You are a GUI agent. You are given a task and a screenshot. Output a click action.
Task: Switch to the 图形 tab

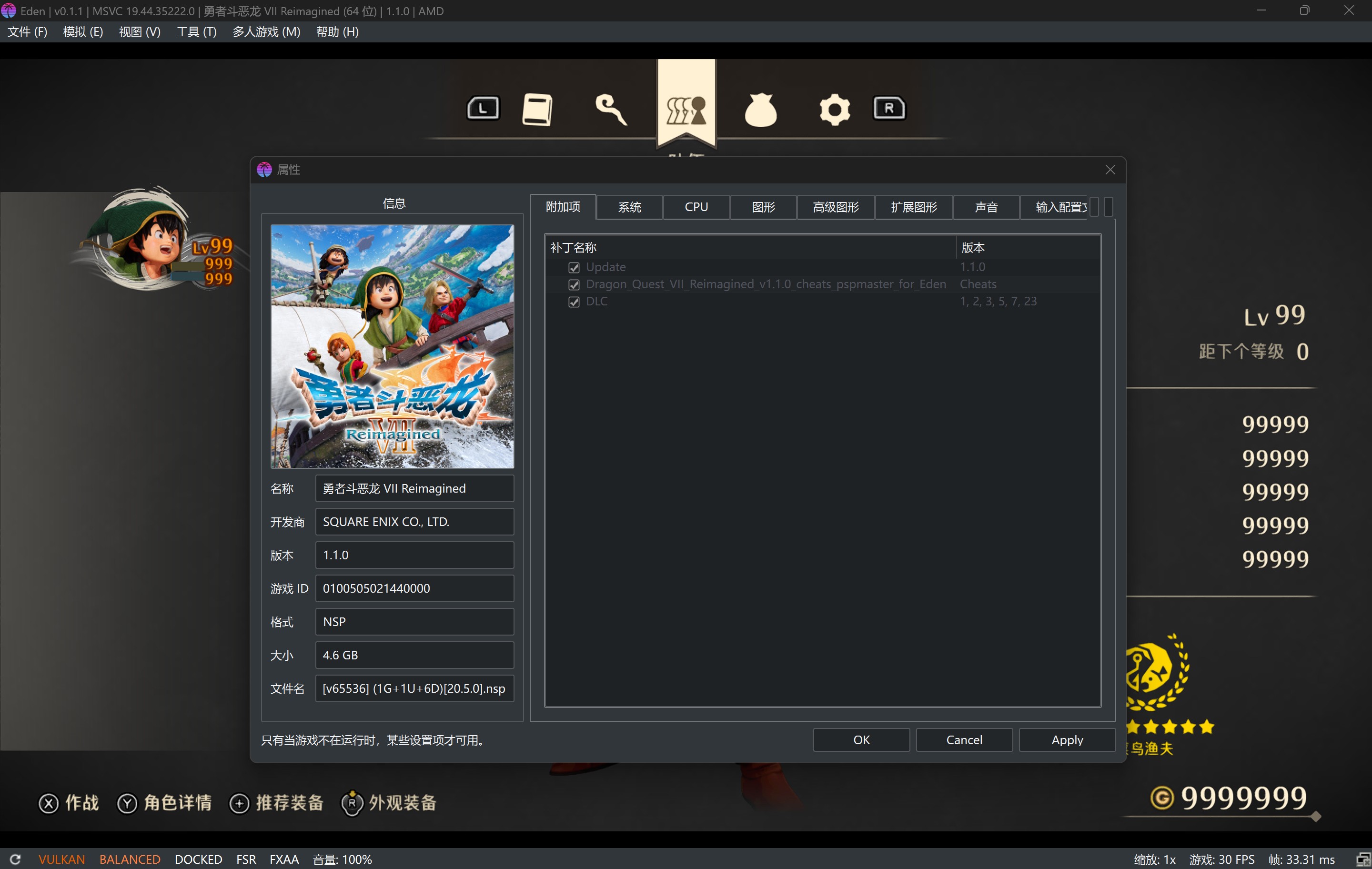click(x=763, y=207)
